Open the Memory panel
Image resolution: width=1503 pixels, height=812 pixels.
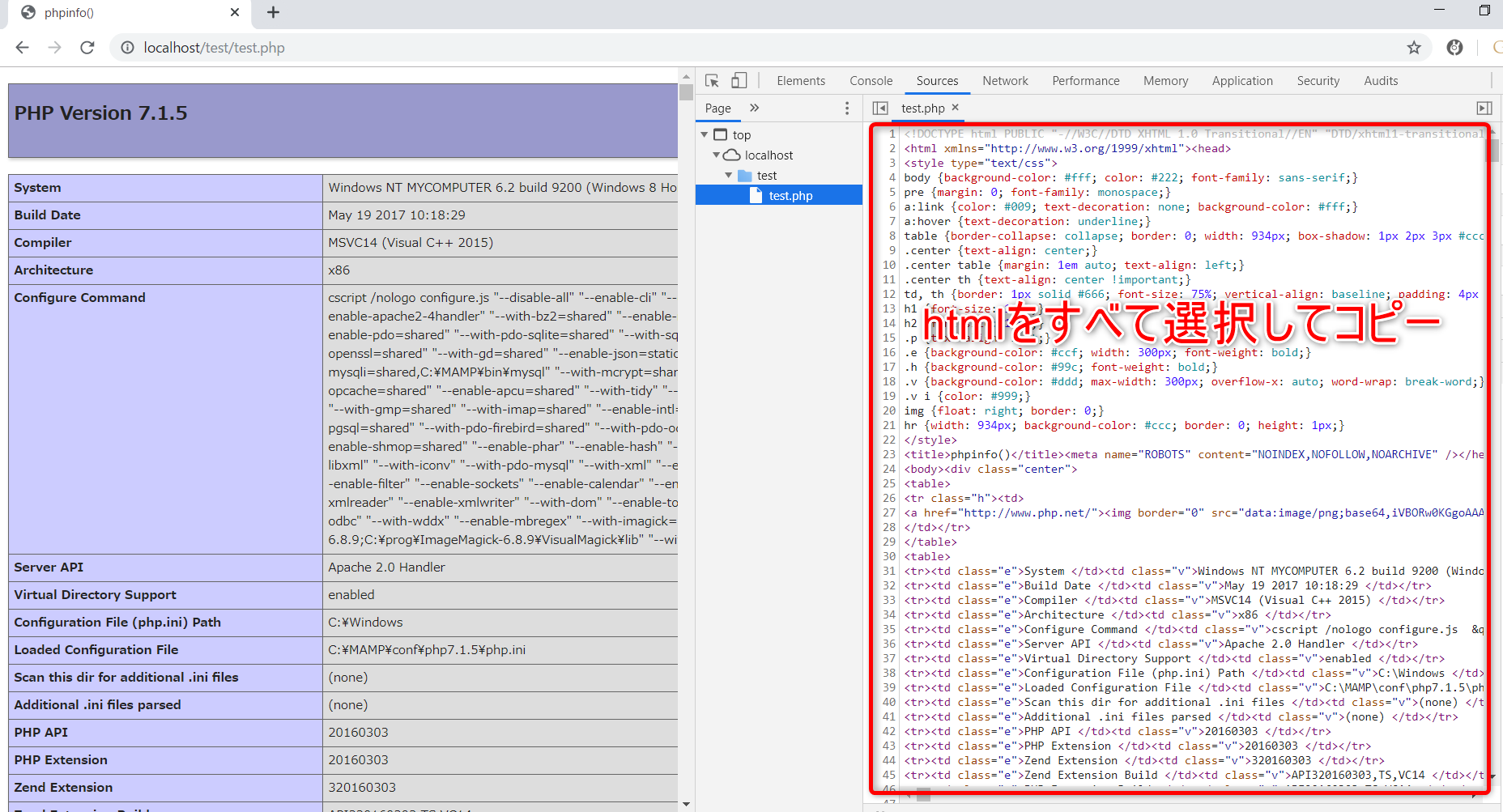pyautogui.click(x=1166, y=81)
